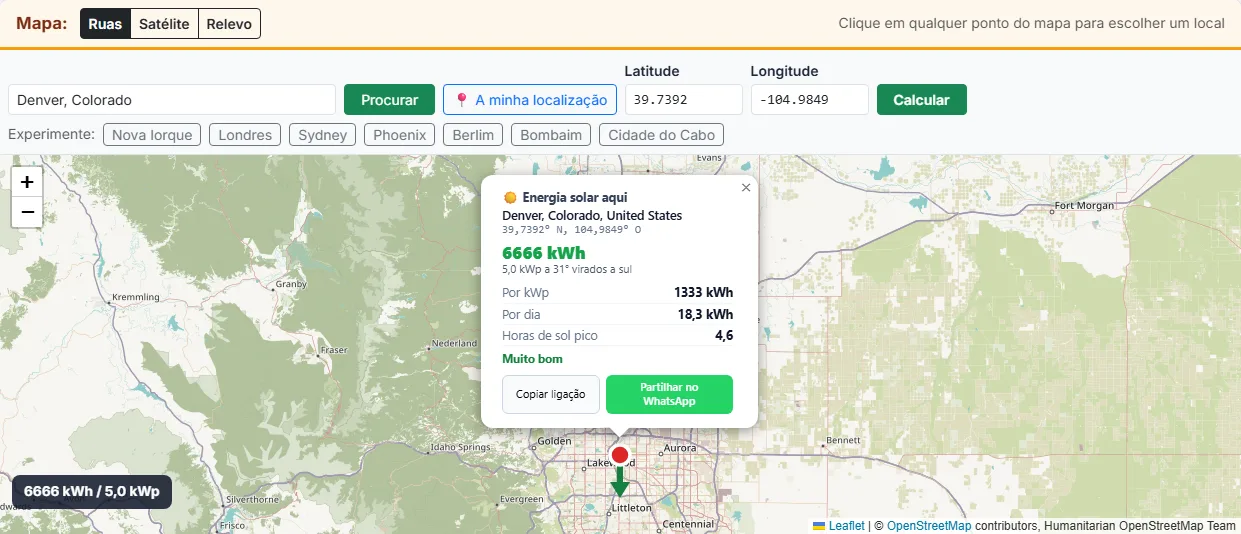Click the Granby map label
1241x534 pixels.
[290, 284]
